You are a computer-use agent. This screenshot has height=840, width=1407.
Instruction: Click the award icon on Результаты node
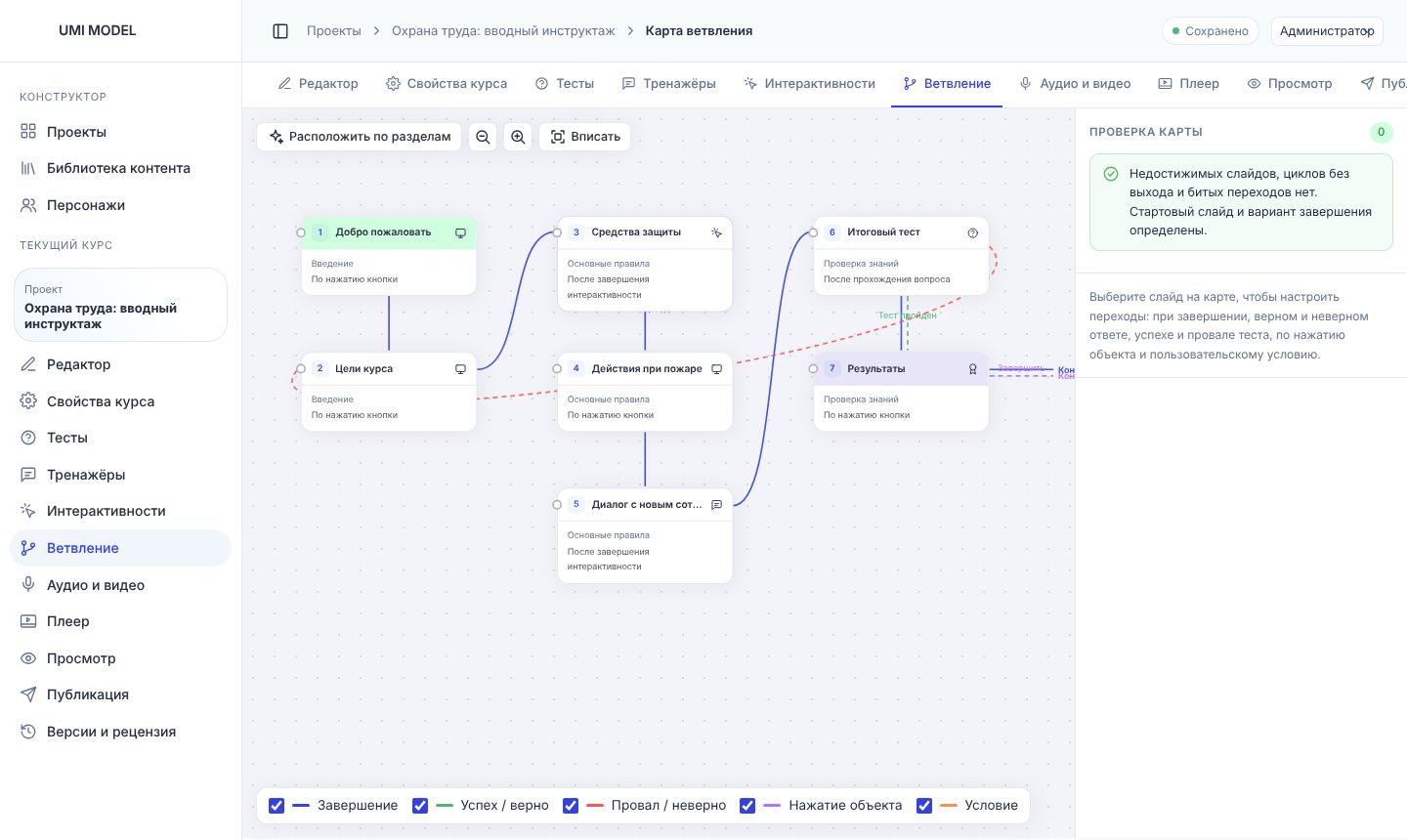pos(972,369)
